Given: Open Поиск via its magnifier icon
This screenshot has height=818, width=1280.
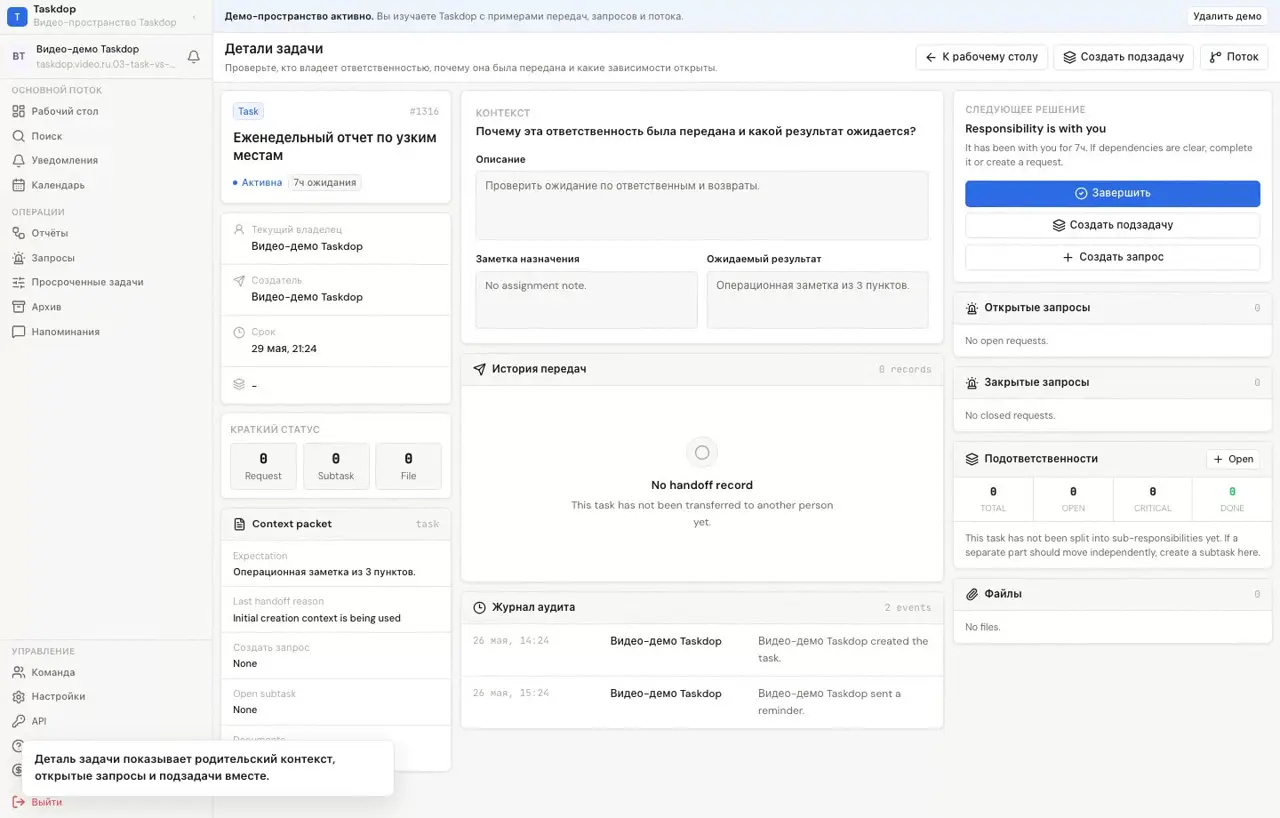Looking at the screenshot, I should coord(18,136).
